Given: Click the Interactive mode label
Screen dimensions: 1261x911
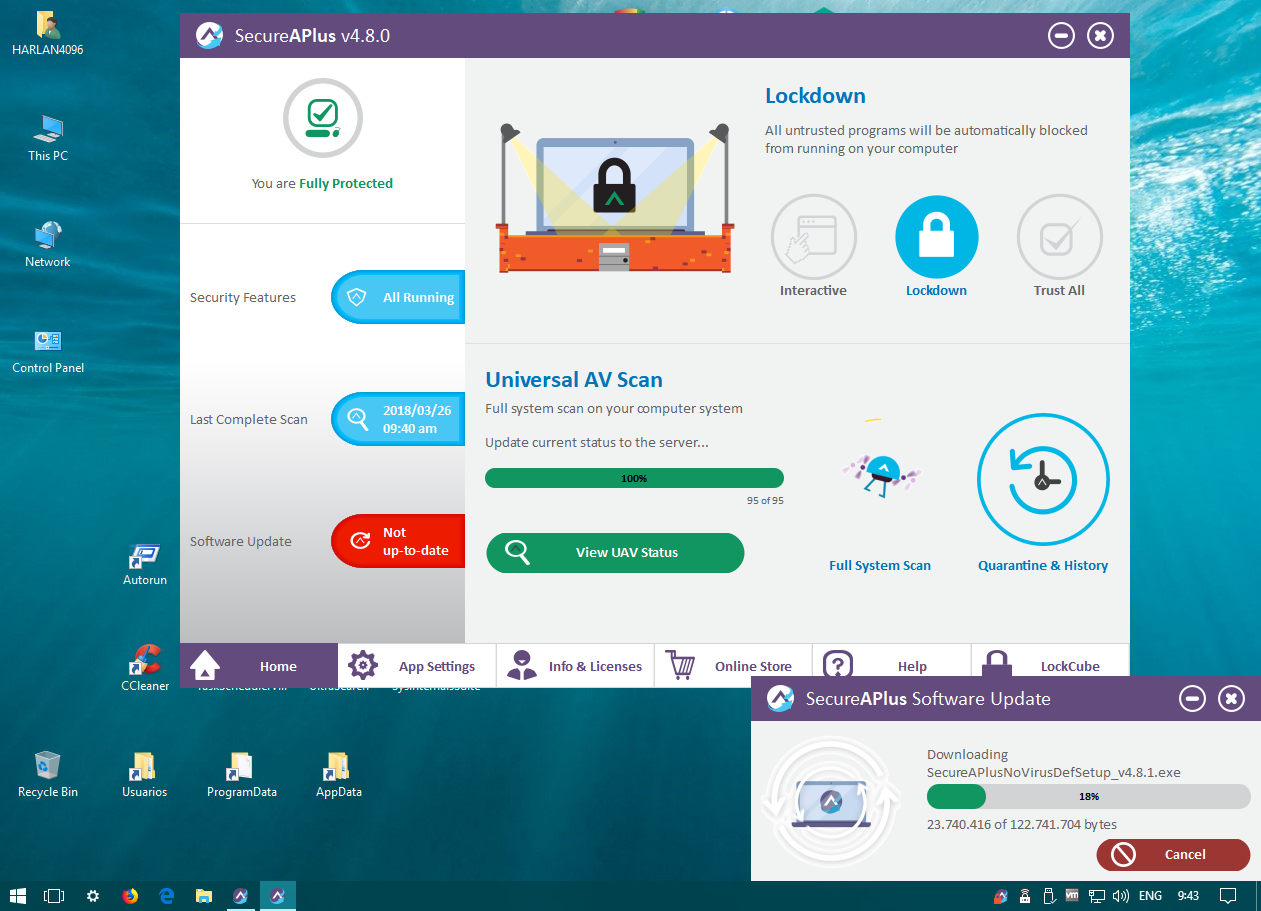Looking at the screenshot, I should click(x=813, y=291).
